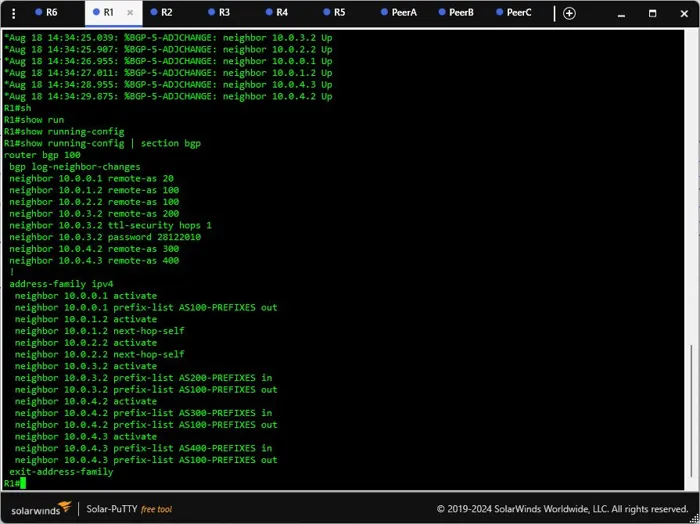Open the three-dot Solar-PuTTY menu
The height and width of the screenshot is (524, 700).
(x=14, y=13)
